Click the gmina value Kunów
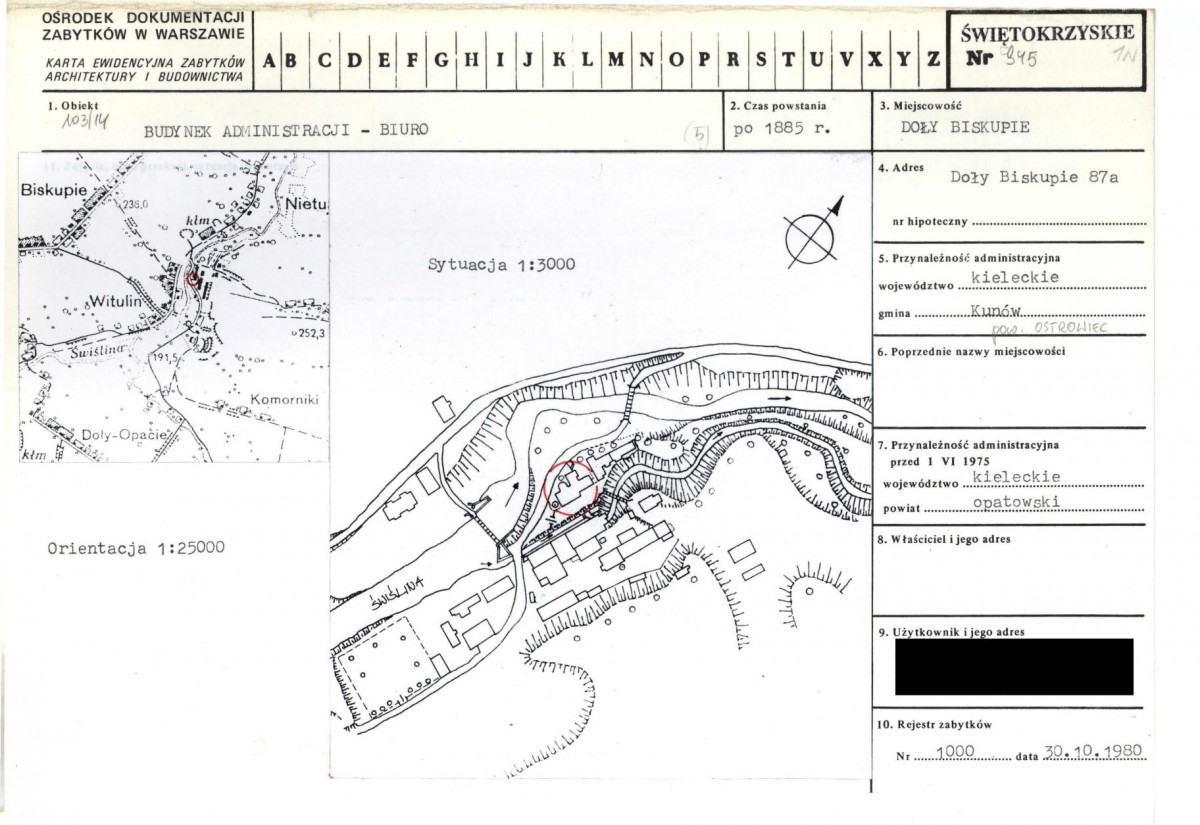 (994, 310)
